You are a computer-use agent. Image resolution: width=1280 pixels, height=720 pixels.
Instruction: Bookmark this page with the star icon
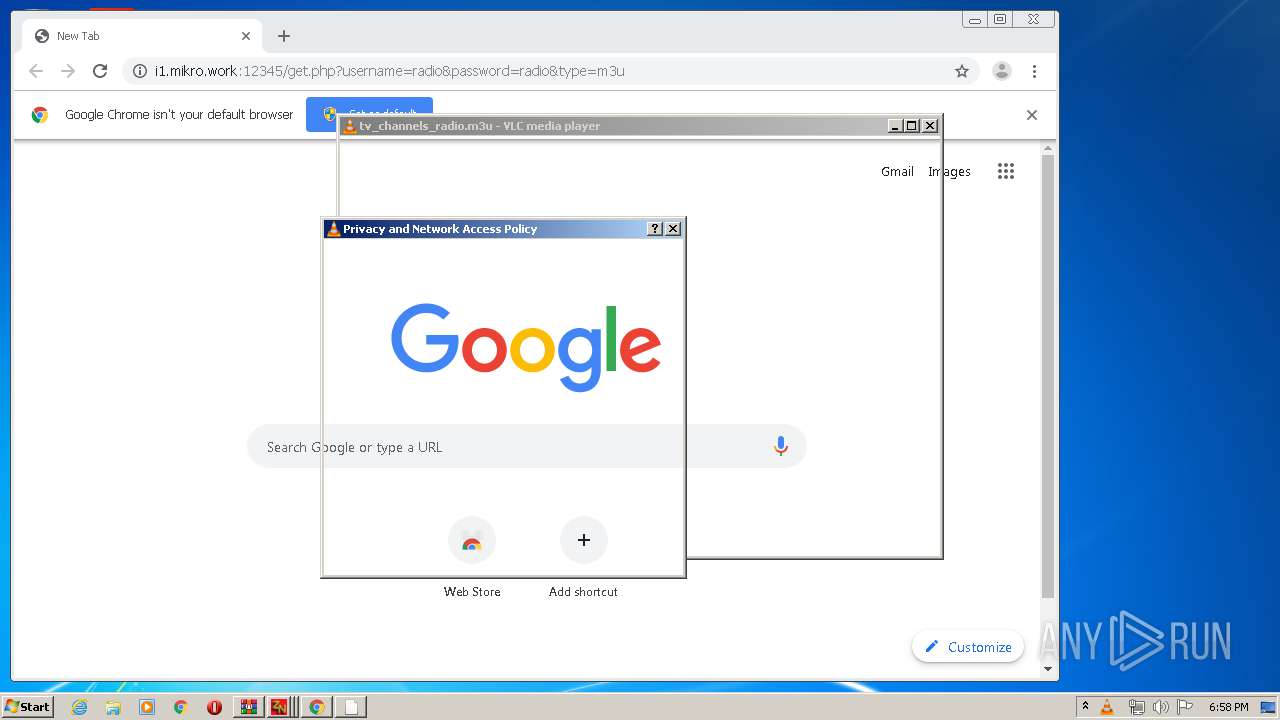[962, 71]
